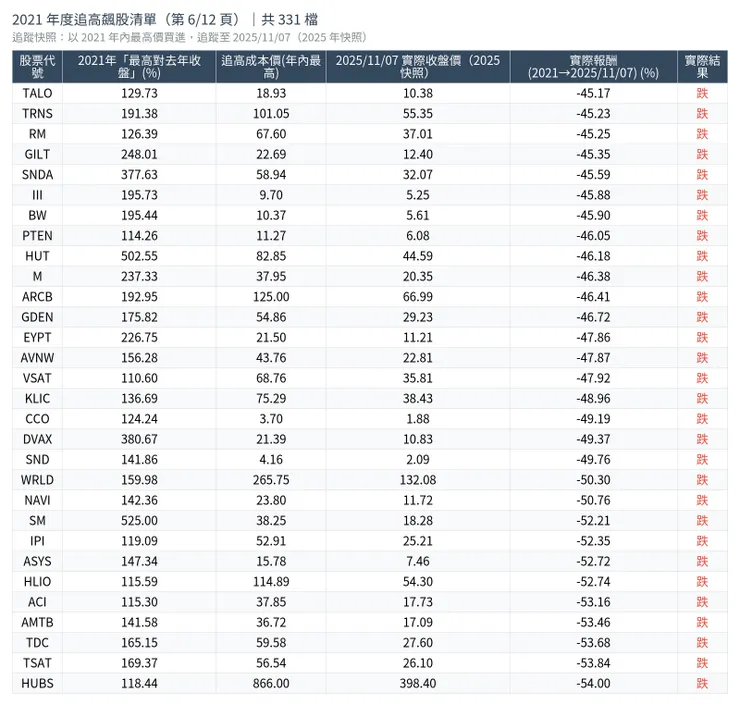The height and width of the screenshot is (706, 740).
Task: Click TRNS cost price 101.05
Action: coord(271,114)
